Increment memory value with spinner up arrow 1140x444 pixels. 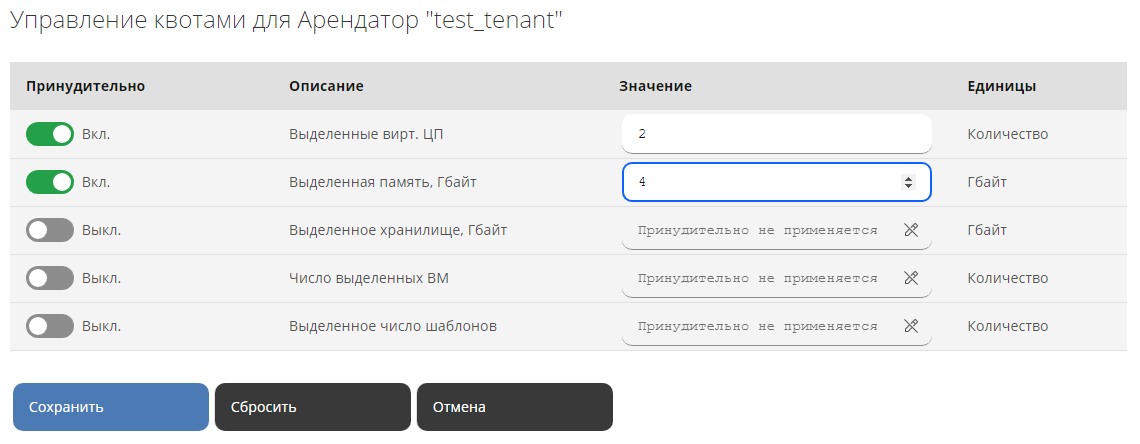point(908,178)
